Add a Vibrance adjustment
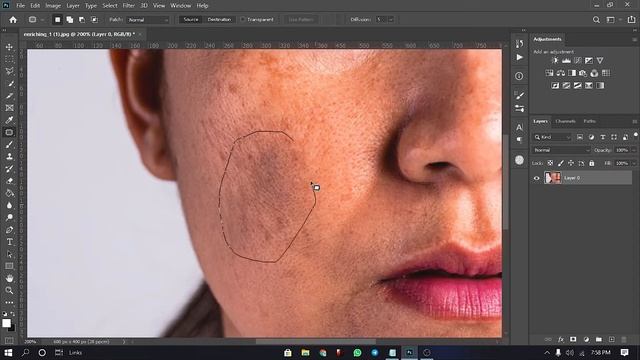Image resolution: width=640 pixels, height=360 pixels. click(x=600, y=60)
